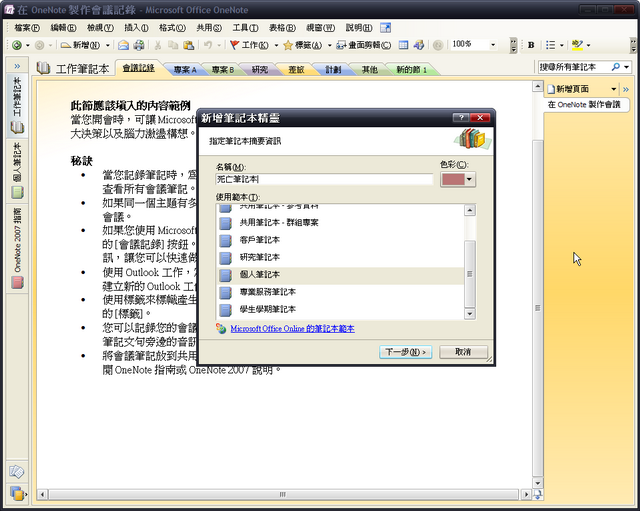This screenshot has height=511, width=640.
Task: Click the template list scroll down arrow
Action: click(x=470, y=313)
